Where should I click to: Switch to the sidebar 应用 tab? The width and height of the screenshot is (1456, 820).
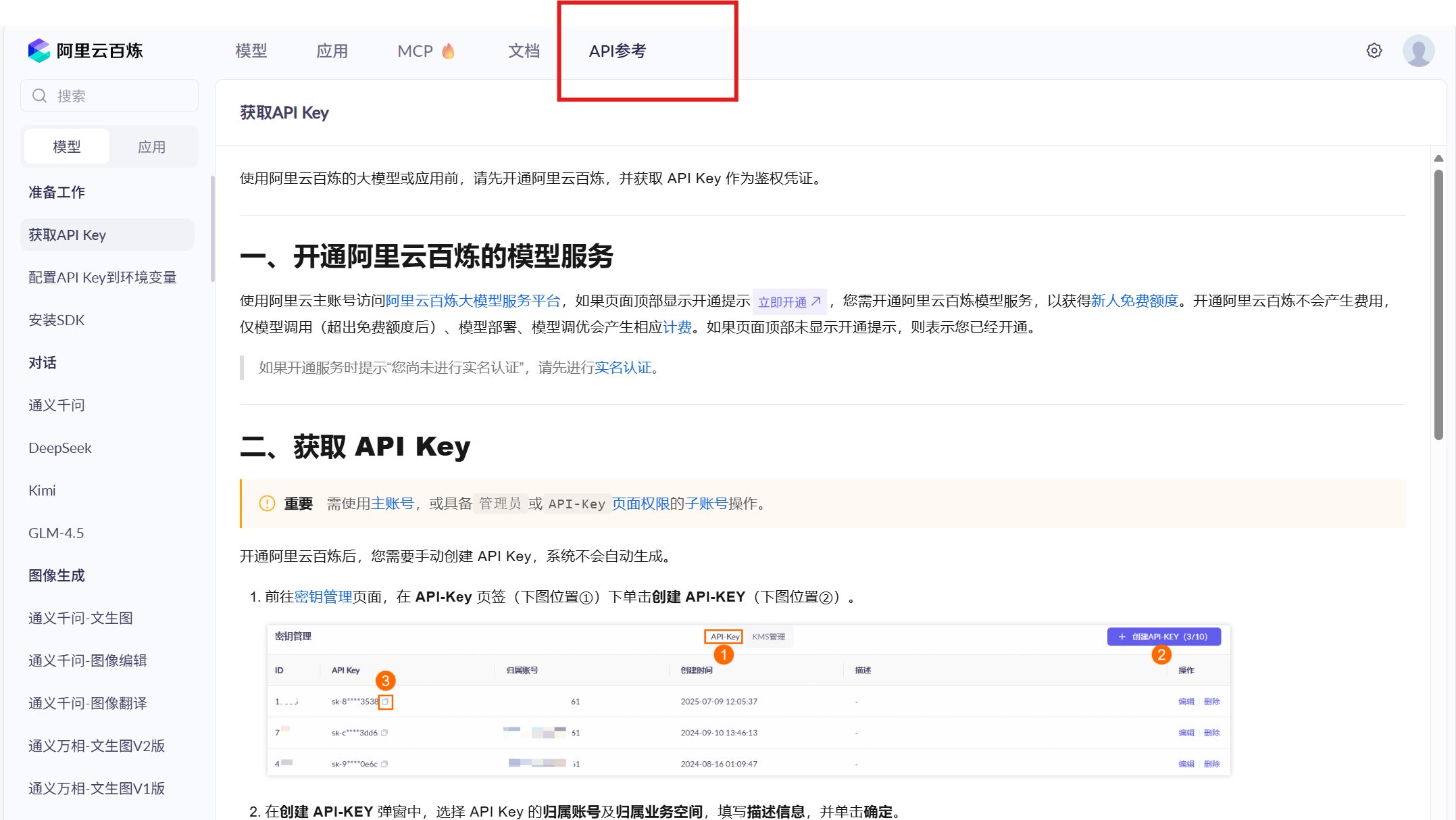(x=152, y=147)
